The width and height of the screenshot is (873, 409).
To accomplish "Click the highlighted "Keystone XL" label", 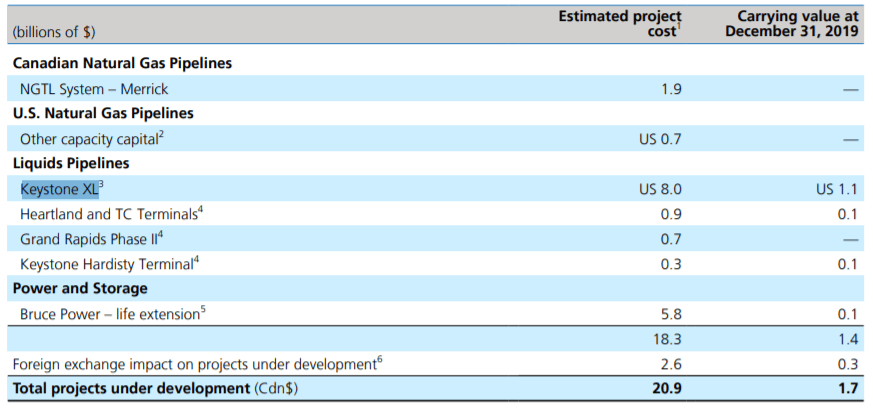I will coord(61,189).
